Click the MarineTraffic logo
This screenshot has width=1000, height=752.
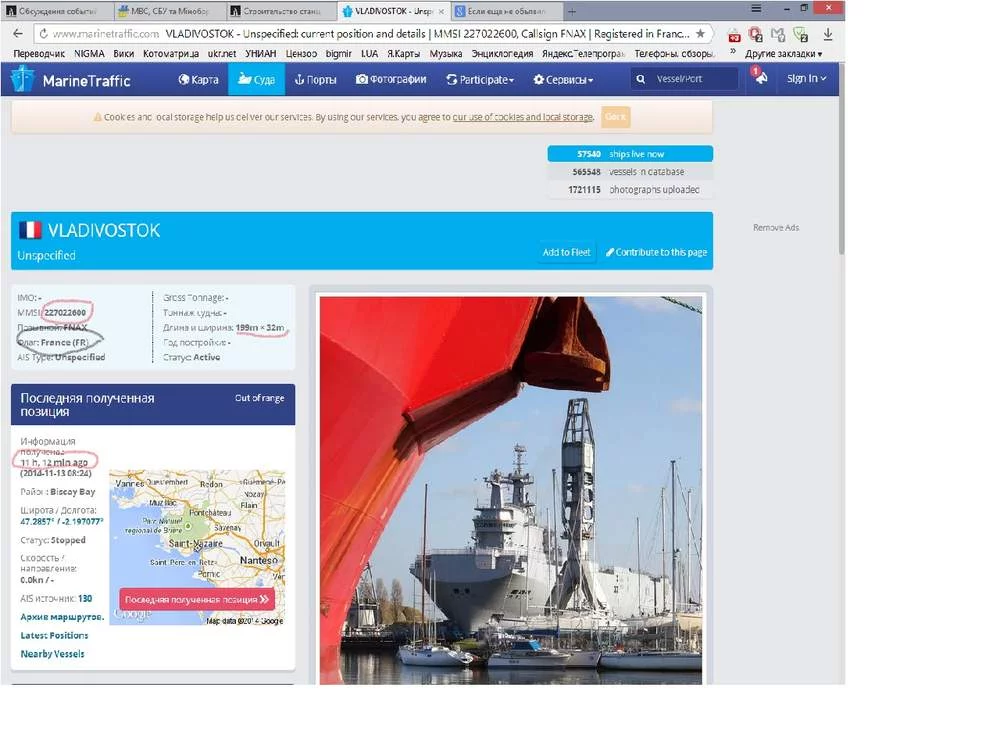click(71, 80)
